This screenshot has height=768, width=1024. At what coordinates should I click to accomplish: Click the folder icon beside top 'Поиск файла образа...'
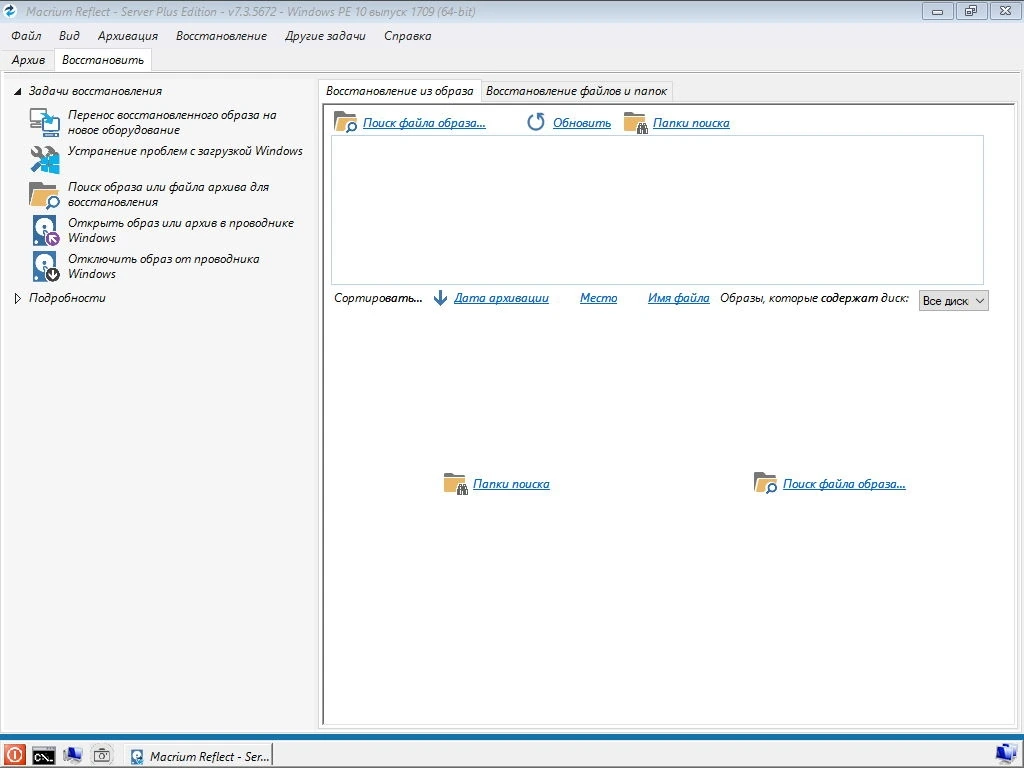click(345, 122)
